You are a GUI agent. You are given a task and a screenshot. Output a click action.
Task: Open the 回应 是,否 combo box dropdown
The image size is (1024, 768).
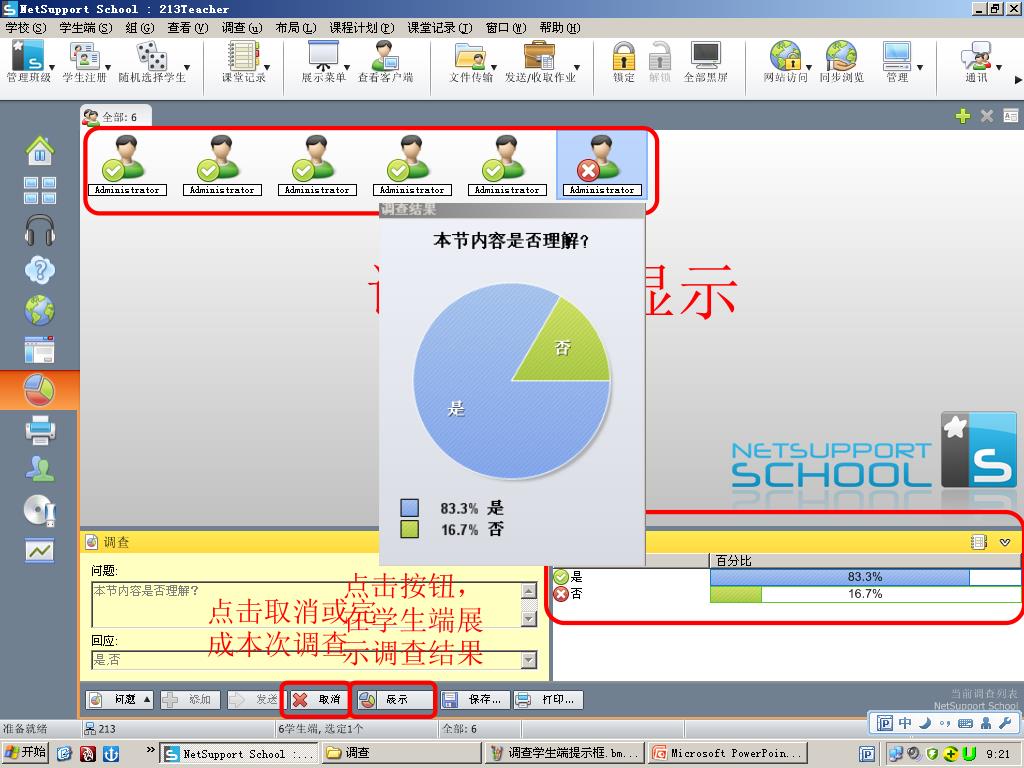pyautogui.click(x=529, y=660)
